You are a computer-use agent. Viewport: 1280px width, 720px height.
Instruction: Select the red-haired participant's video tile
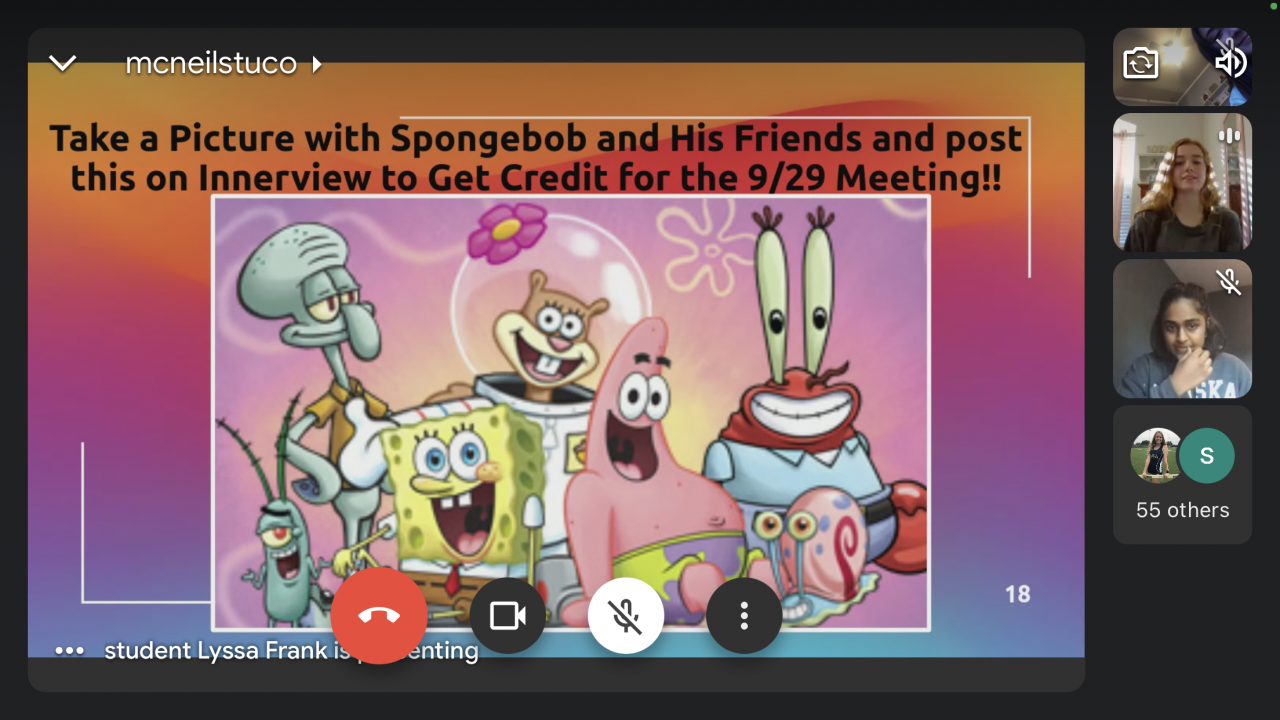coord(1182,182)
